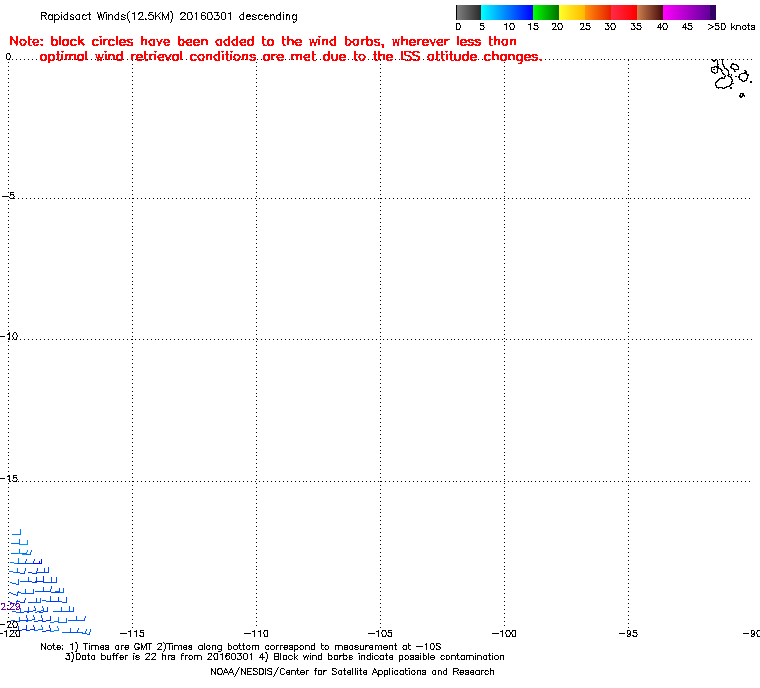
Task: Click the '>50 knots' legend label
Action: coord(731,27)
